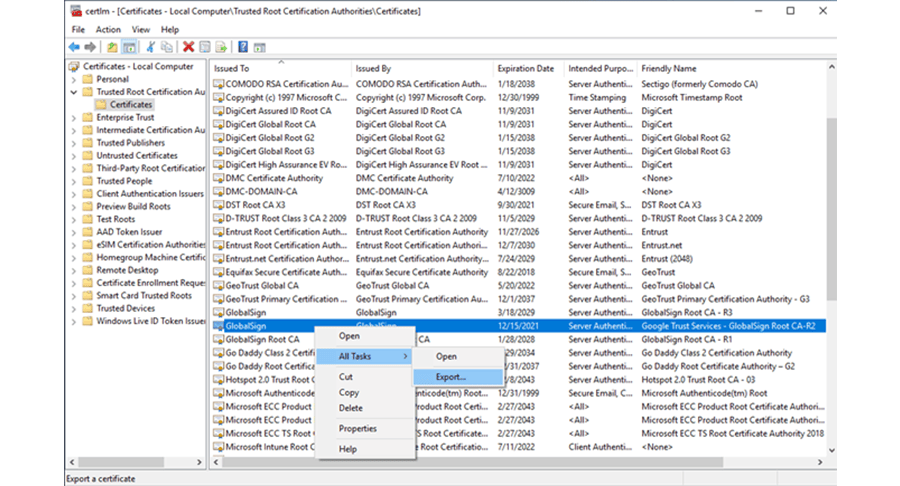This screenshot has height=486, width=900.
Task: Expand the Personal tree node
Action: click(73, 79)
